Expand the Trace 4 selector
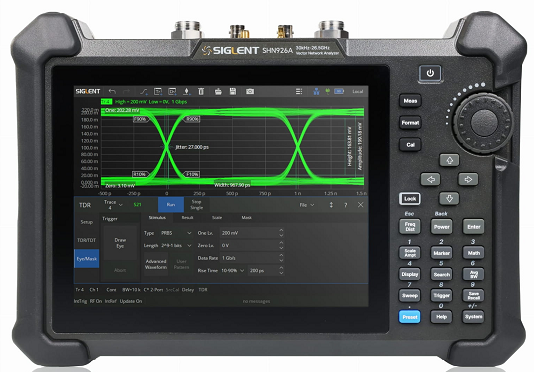 click(113, 205)
